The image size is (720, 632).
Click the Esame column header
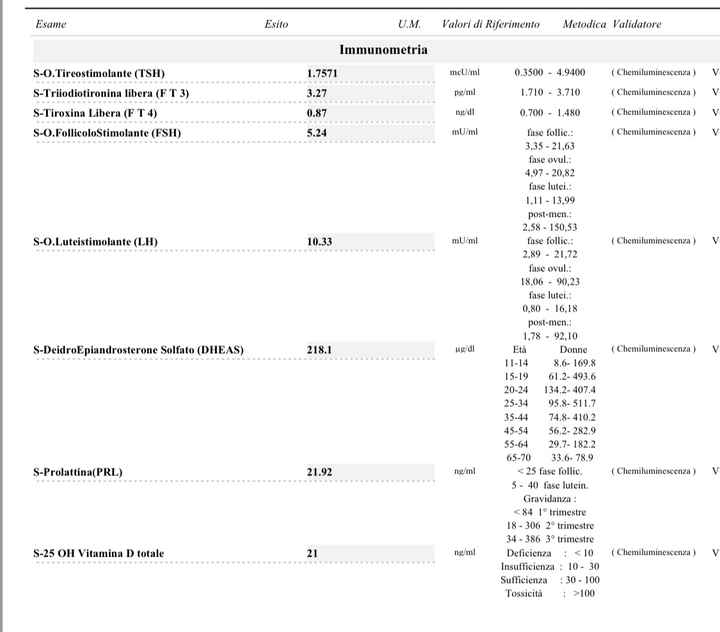pos(50,24)
